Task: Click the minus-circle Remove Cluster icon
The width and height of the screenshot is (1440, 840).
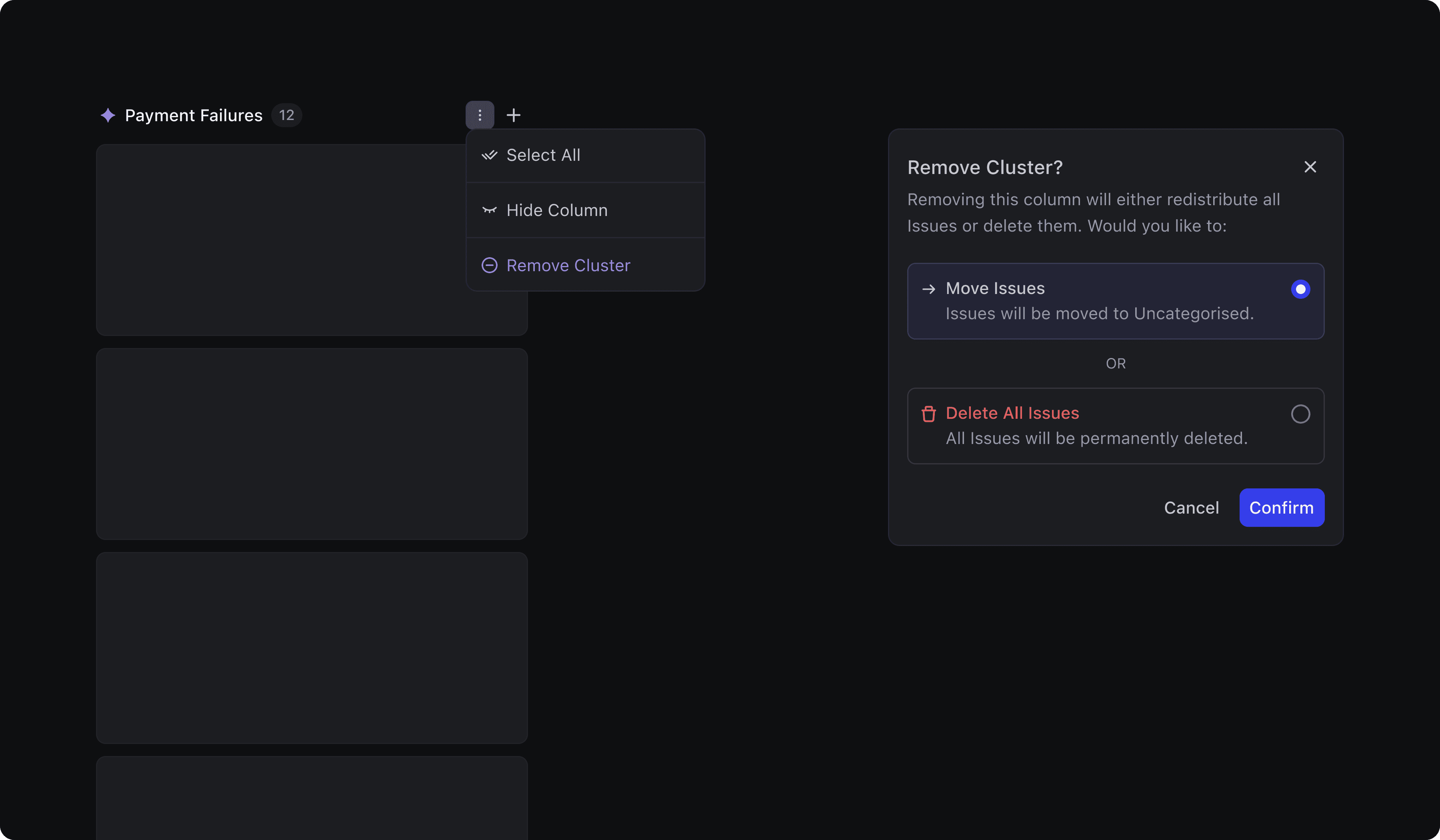Action: click(x=489, y=266)
